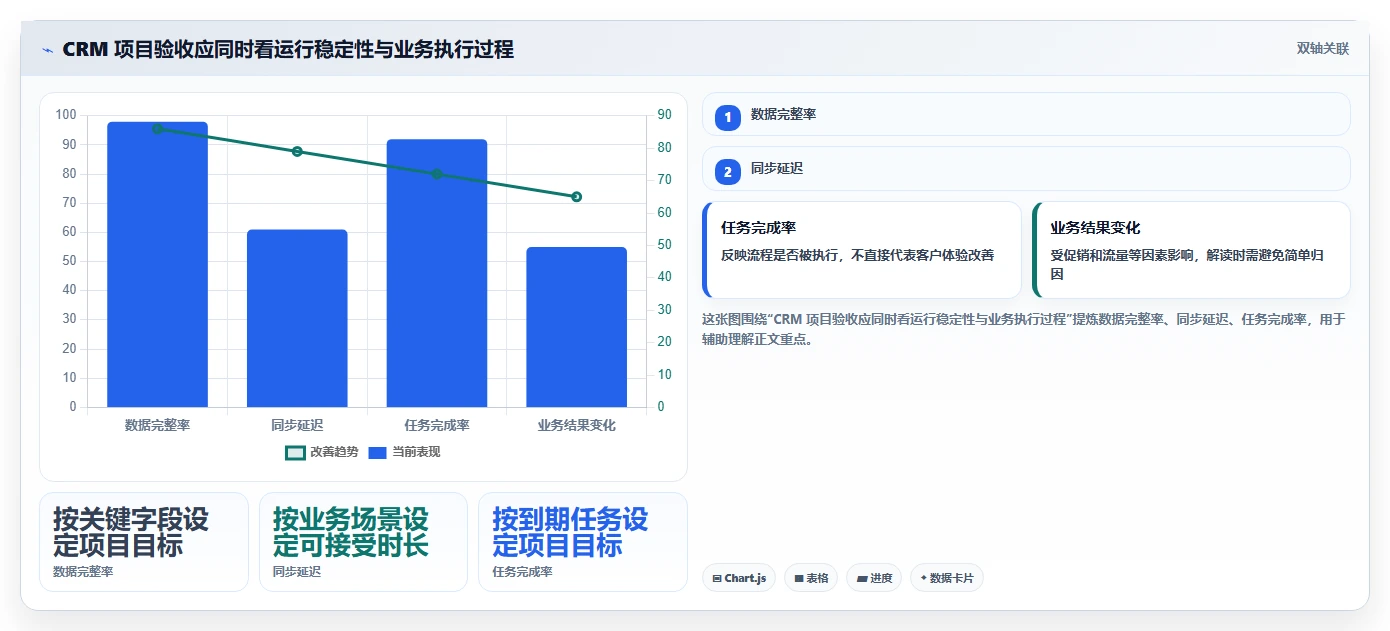Click the 表格 tag

coord(811,578)
